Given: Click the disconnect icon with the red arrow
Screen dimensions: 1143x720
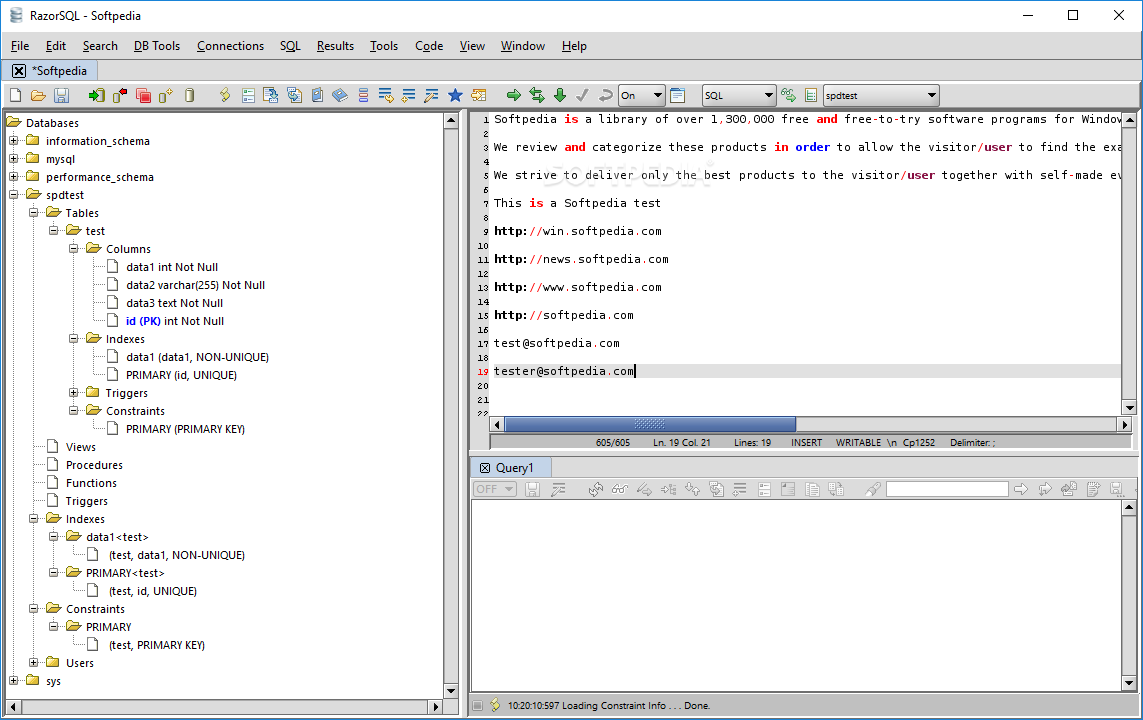Looking at the screenshot, I should 120,95.
